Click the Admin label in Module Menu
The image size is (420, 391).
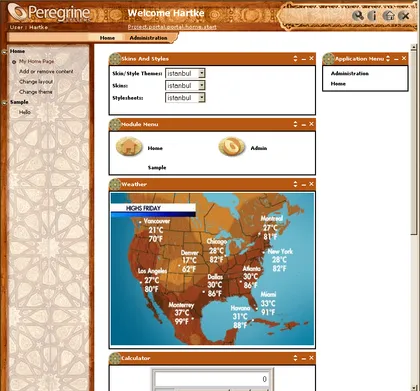tap(259, 148)
